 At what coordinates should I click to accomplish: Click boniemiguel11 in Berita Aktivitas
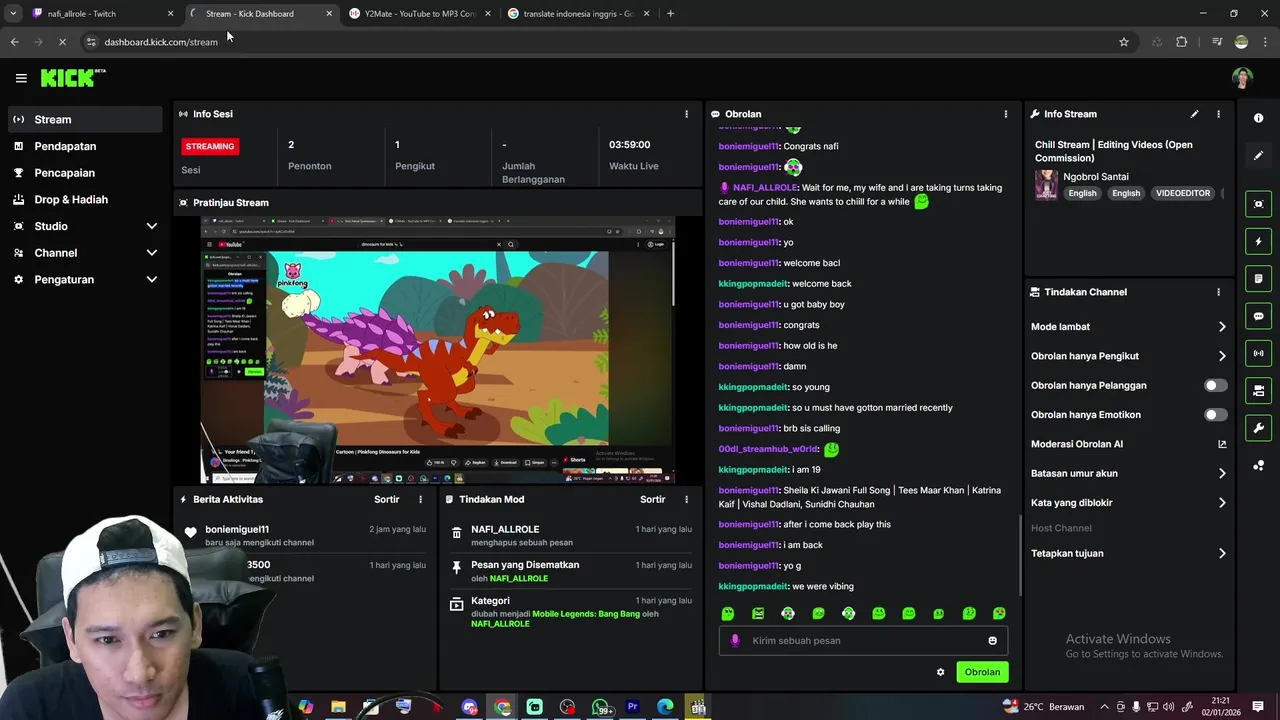click(x=237, y=529)
